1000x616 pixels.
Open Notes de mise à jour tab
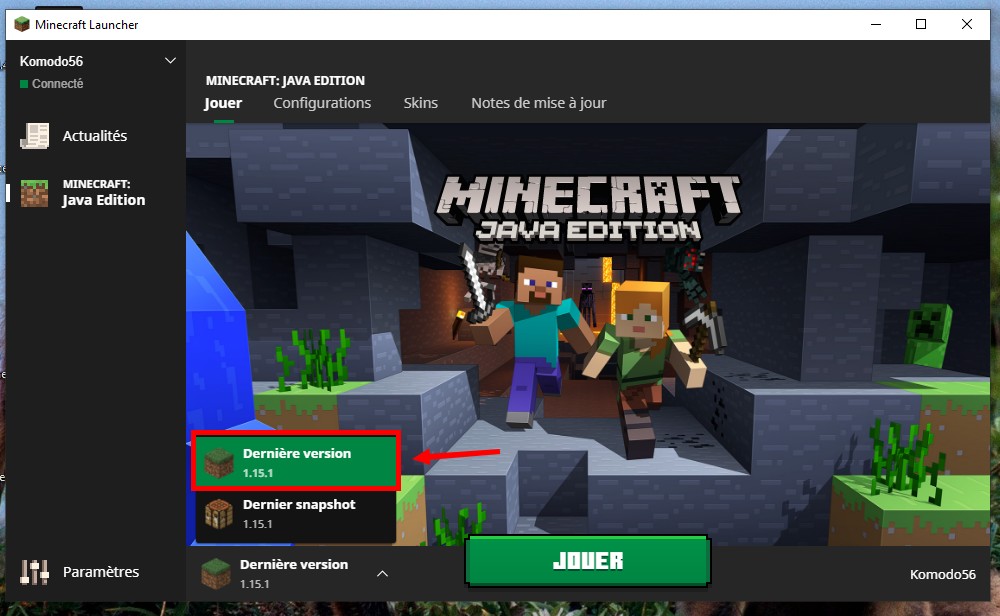[539, 103]
